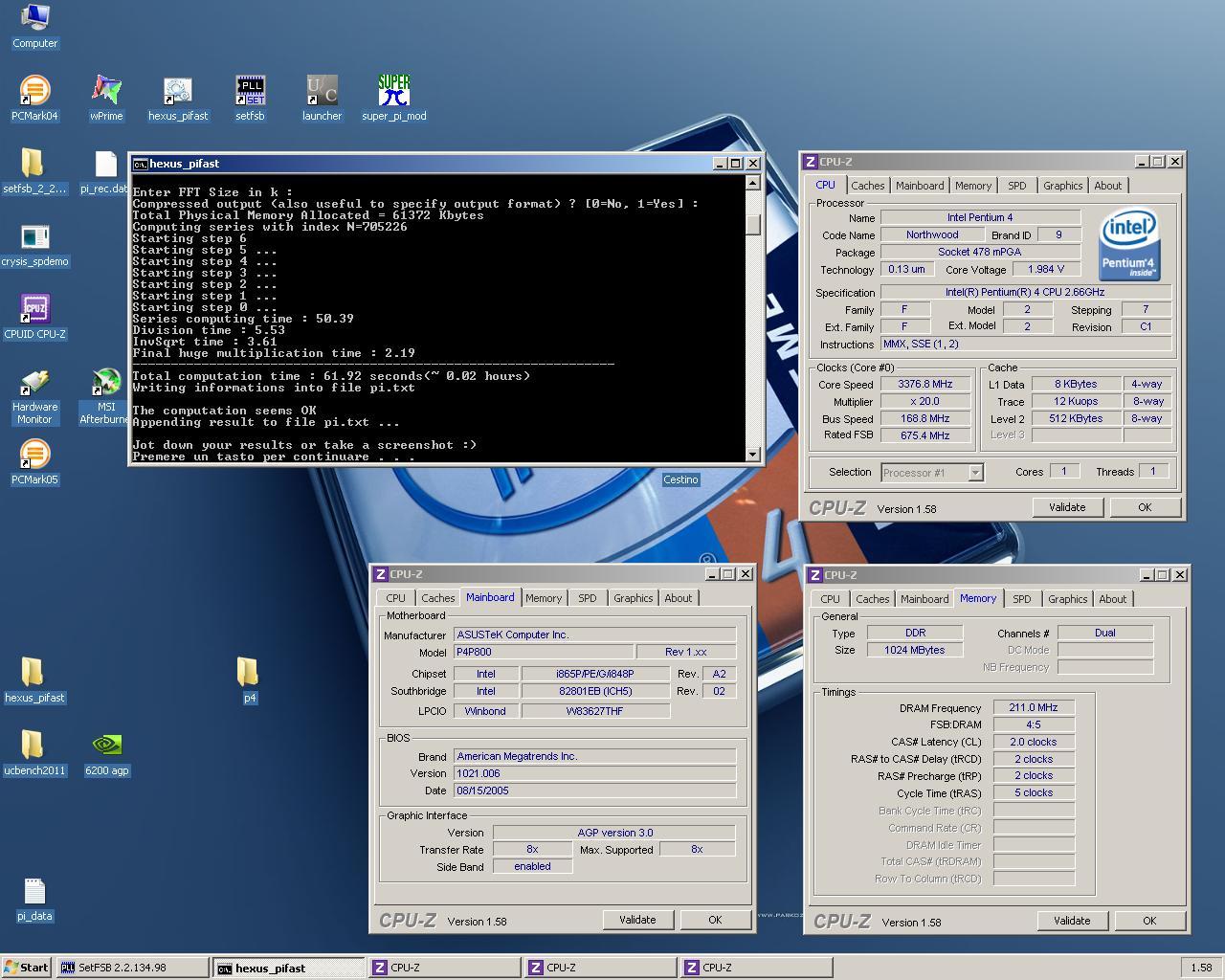Open Graphics tab in the CPU window
This screenshot has width=1225, height=980.
(x=1062, y=186)
